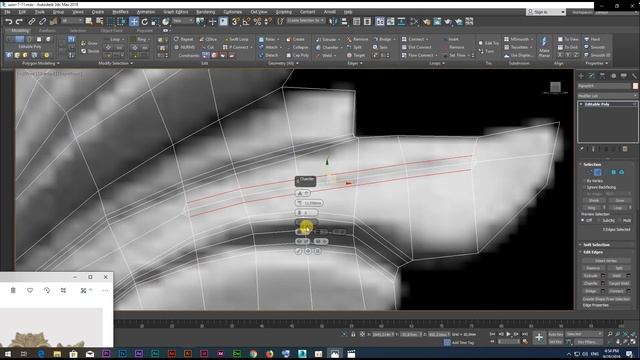
Task: Click object name field in Modify panel
Action: click(604, 86)
